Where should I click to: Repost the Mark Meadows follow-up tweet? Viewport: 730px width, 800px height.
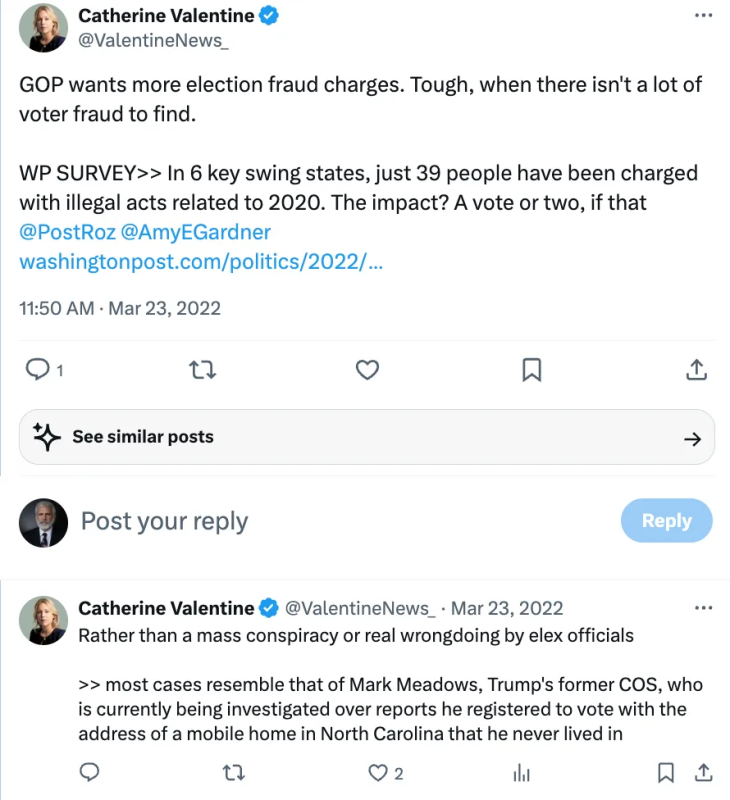pos(234,772)
